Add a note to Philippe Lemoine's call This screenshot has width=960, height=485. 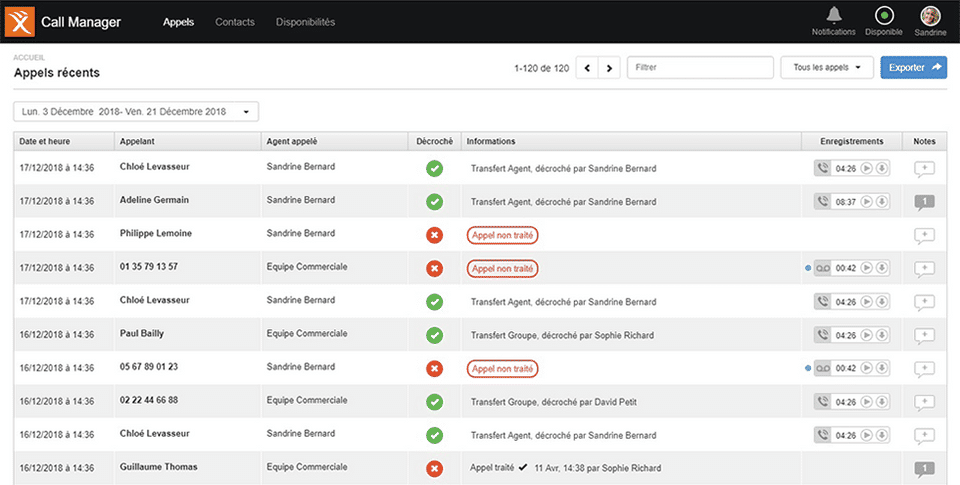point(924,236)
